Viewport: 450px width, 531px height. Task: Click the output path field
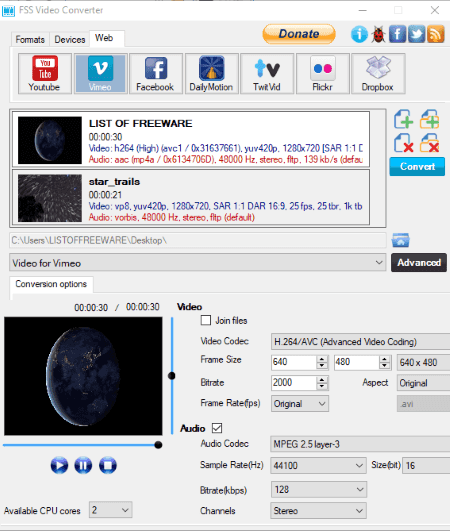coord(198,240)
